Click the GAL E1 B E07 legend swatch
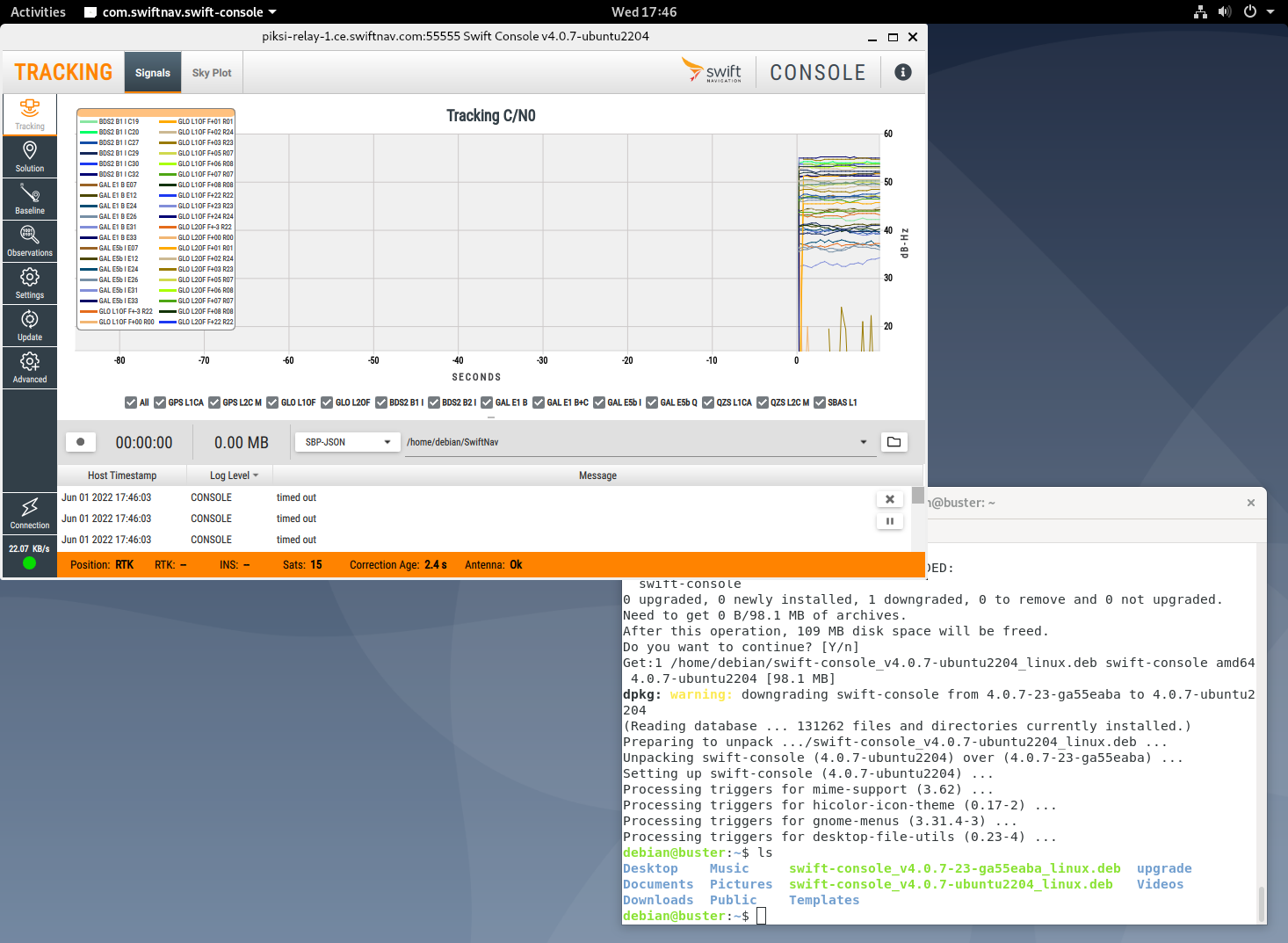Screen dimensions: 1288x943 point(88,185)
